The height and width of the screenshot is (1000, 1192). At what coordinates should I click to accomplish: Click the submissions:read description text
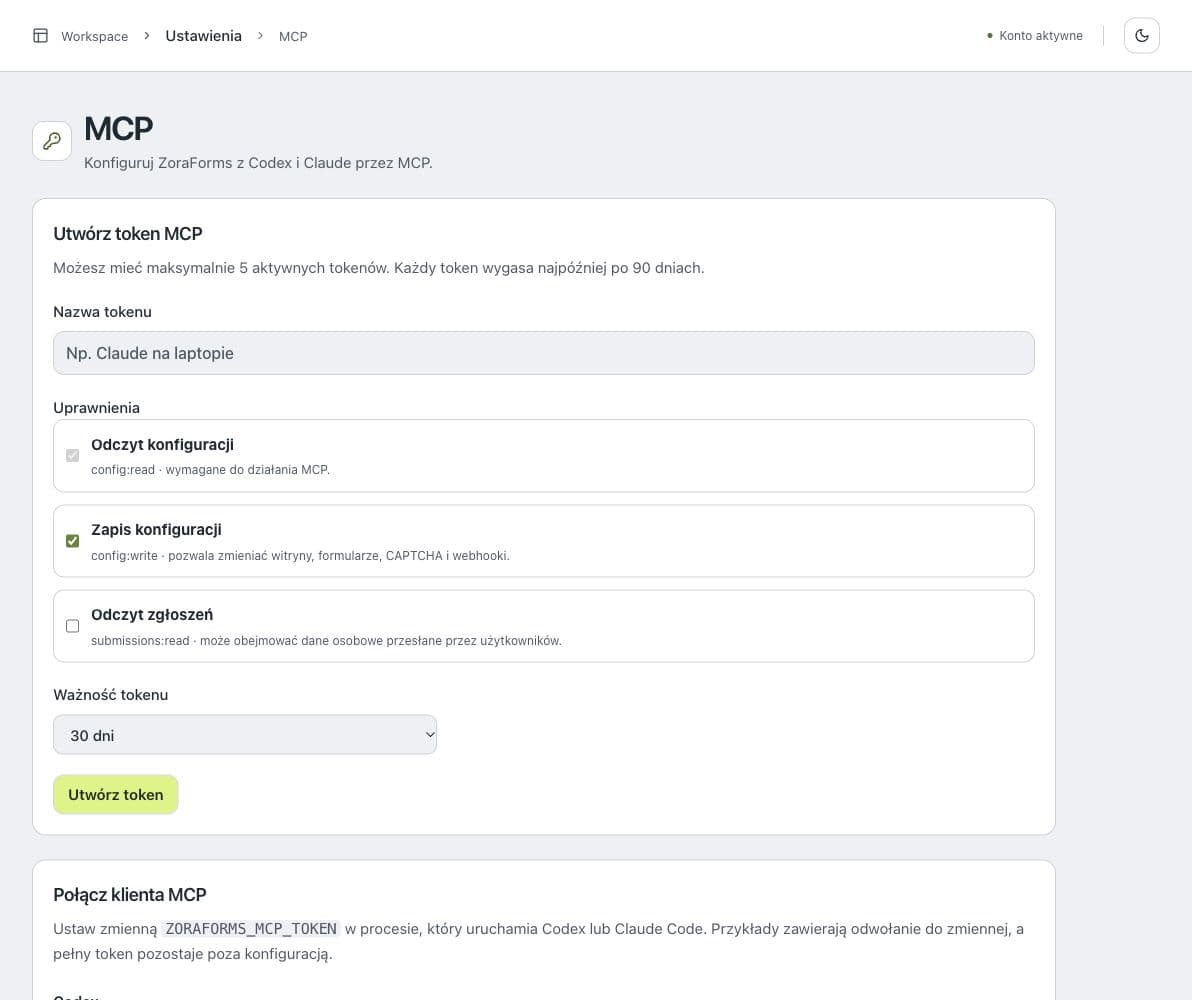coord(326,641)
